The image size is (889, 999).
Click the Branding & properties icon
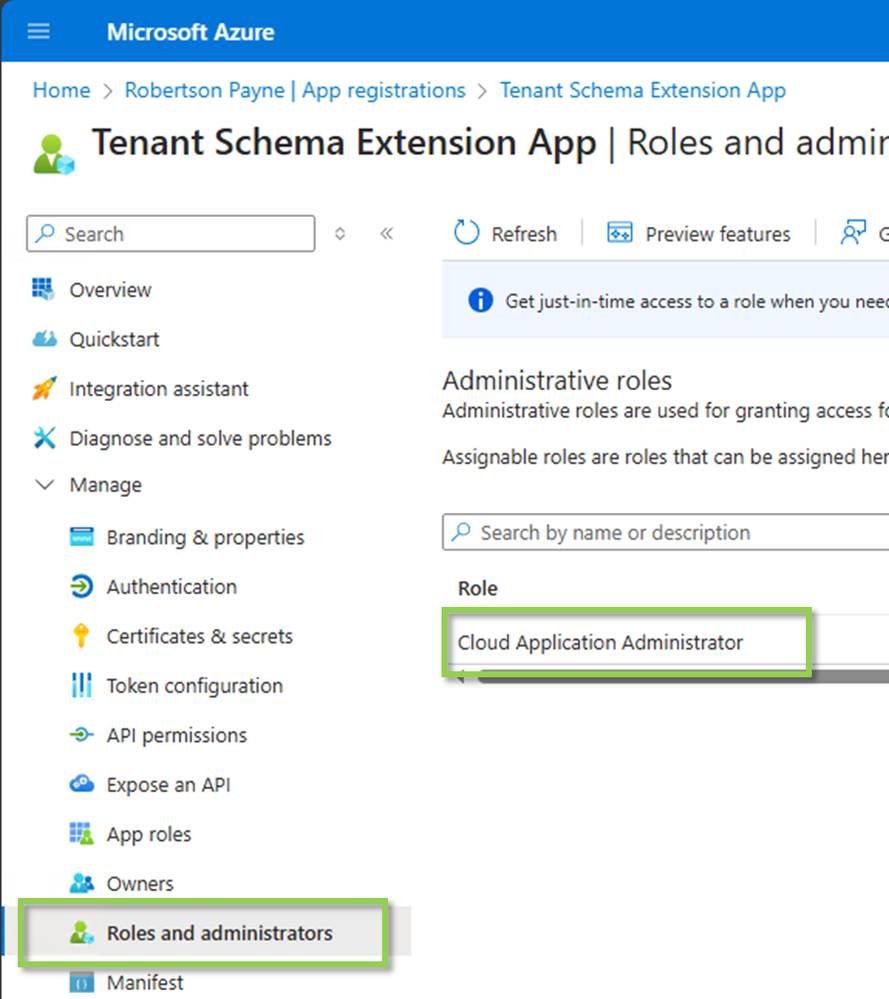click(82, 537)
